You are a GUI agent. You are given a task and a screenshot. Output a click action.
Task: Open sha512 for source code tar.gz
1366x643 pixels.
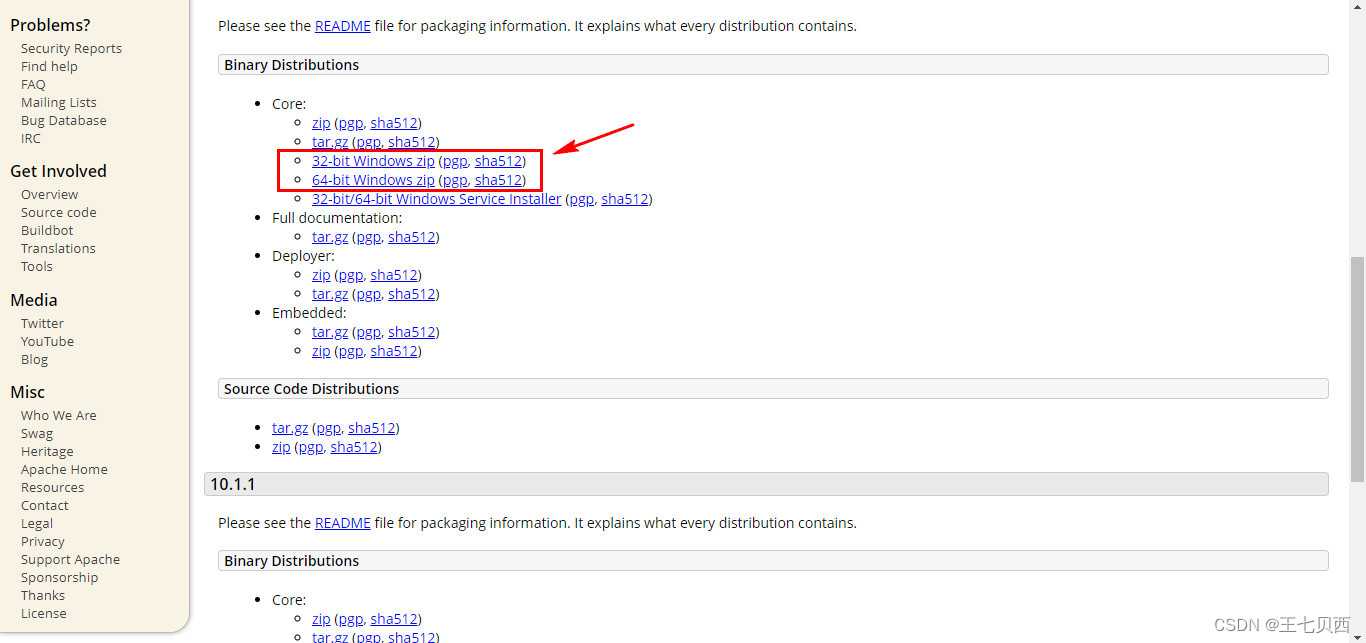click(372, 428)
